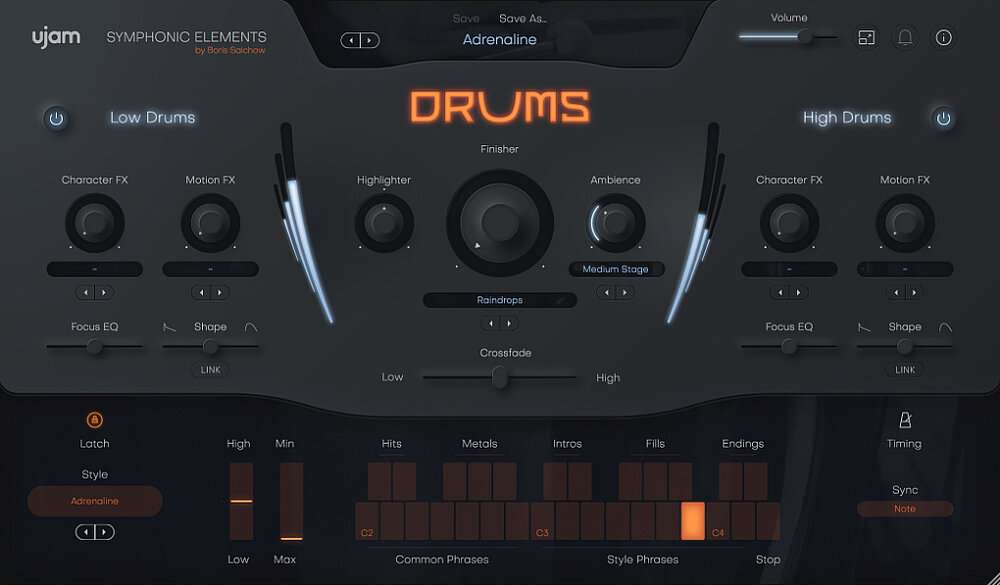Turn the Highlighter knob icon
This screenshot has height=585, width=1000.
(x=384, y=221)
